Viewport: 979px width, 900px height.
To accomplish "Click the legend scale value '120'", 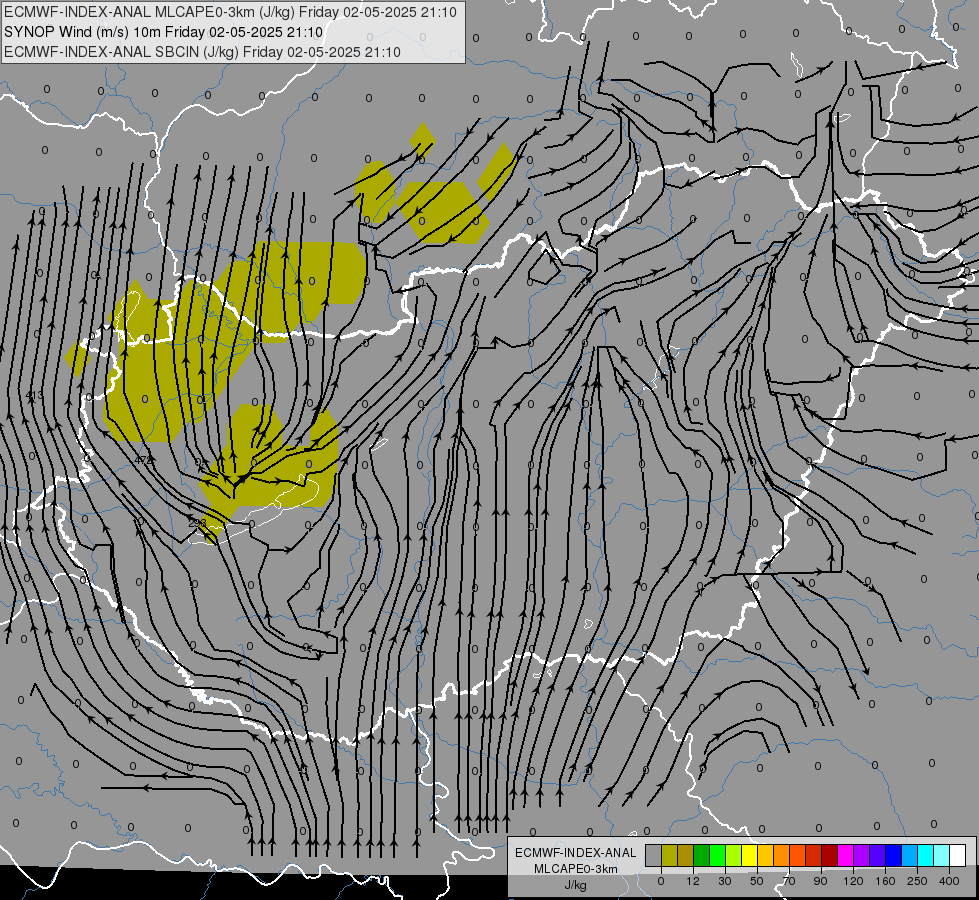I will pos(853,881).
